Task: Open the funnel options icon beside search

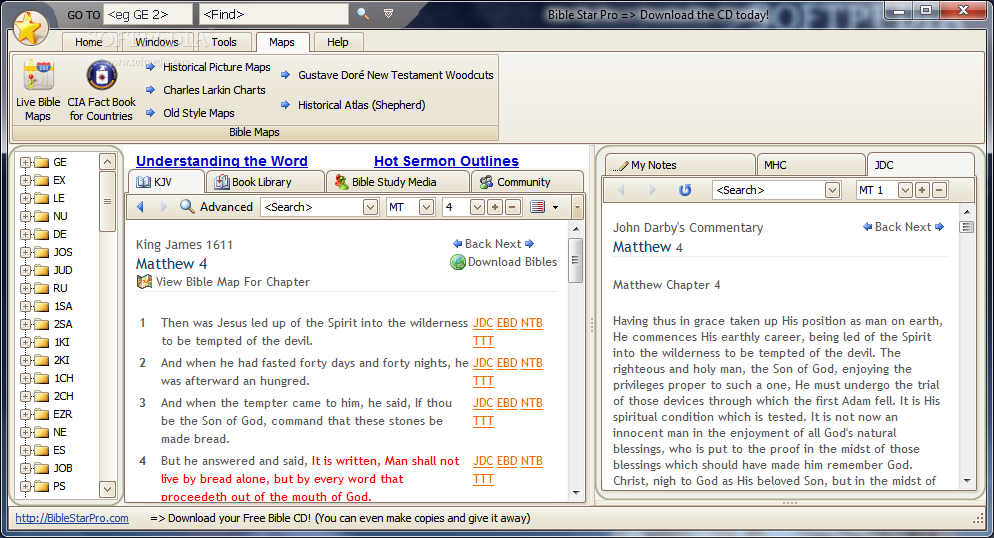Action: (389, 13)
